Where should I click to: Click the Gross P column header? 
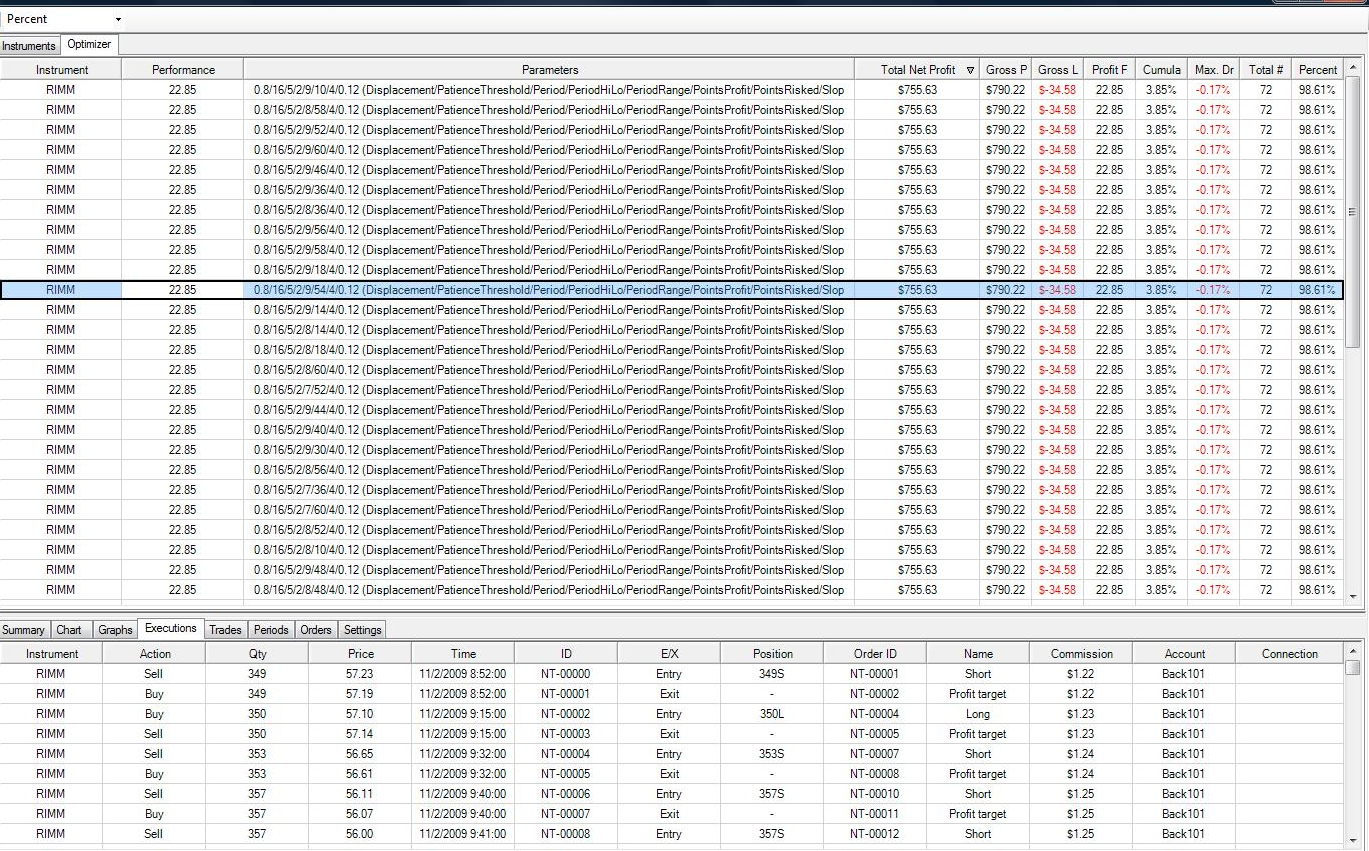(x=1005, y=70)
